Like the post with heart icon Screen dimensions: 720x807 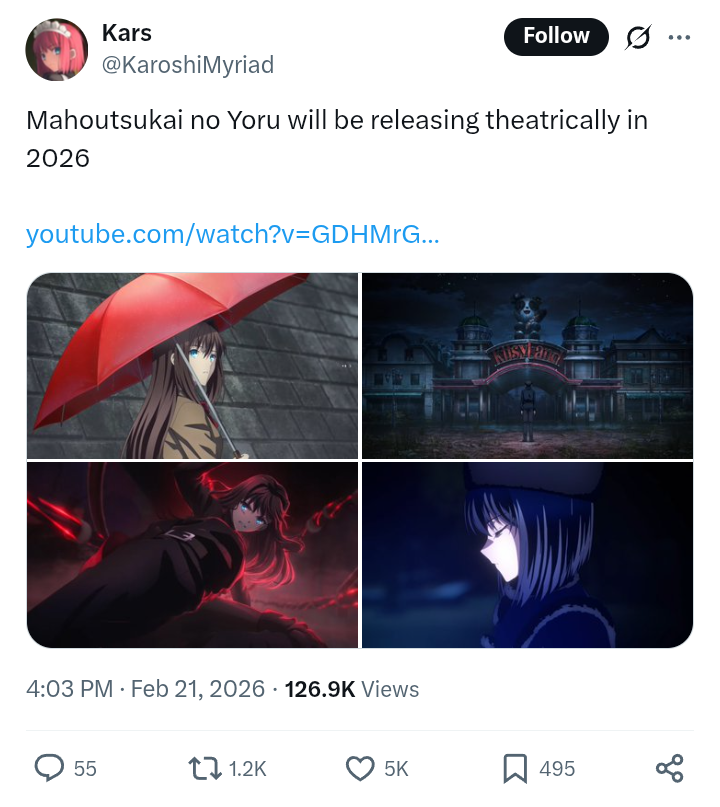[x=360, y=768]
